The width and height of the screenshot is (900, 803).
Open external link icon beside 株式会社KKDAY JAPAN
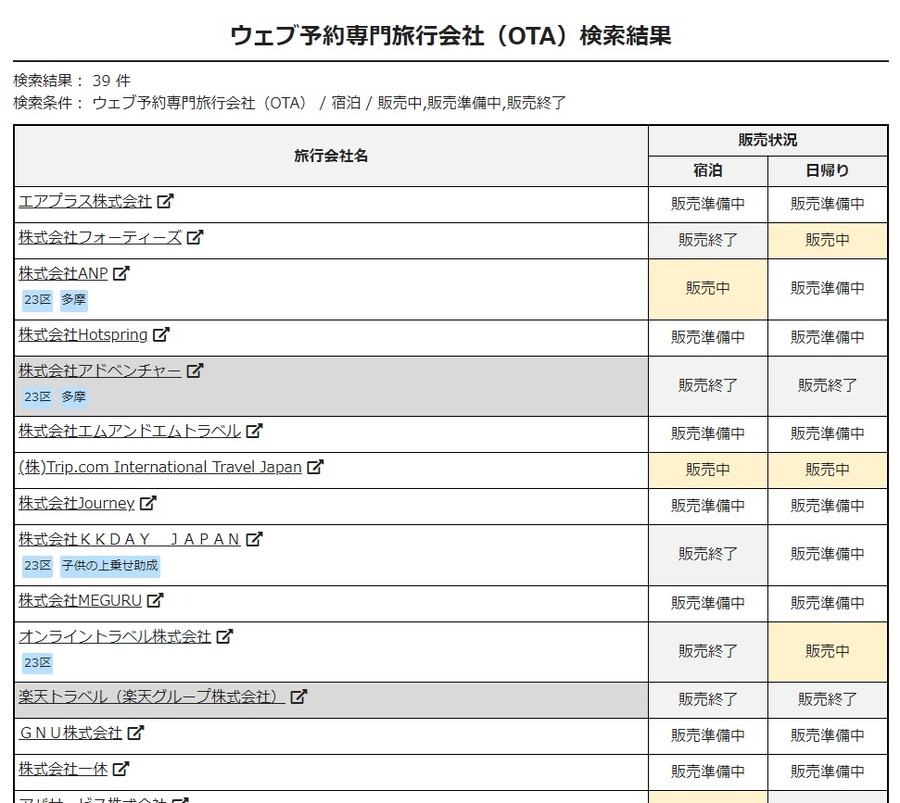pos(254,539)
